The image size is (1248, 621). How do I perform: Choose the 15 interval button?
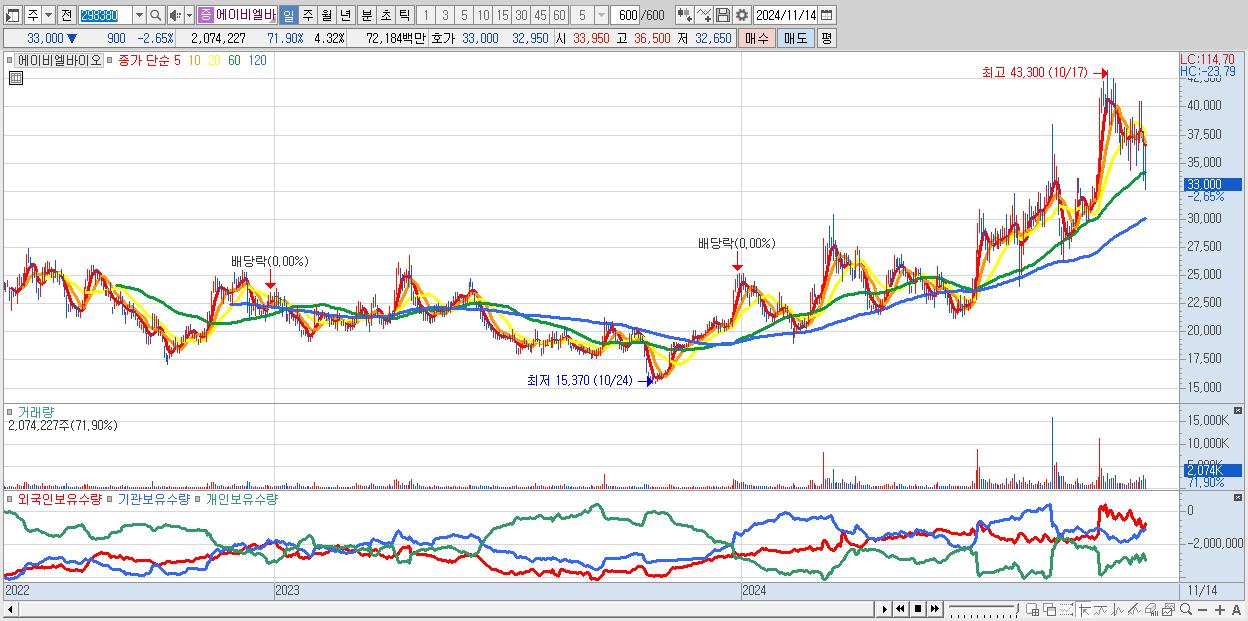pos(503,15)
